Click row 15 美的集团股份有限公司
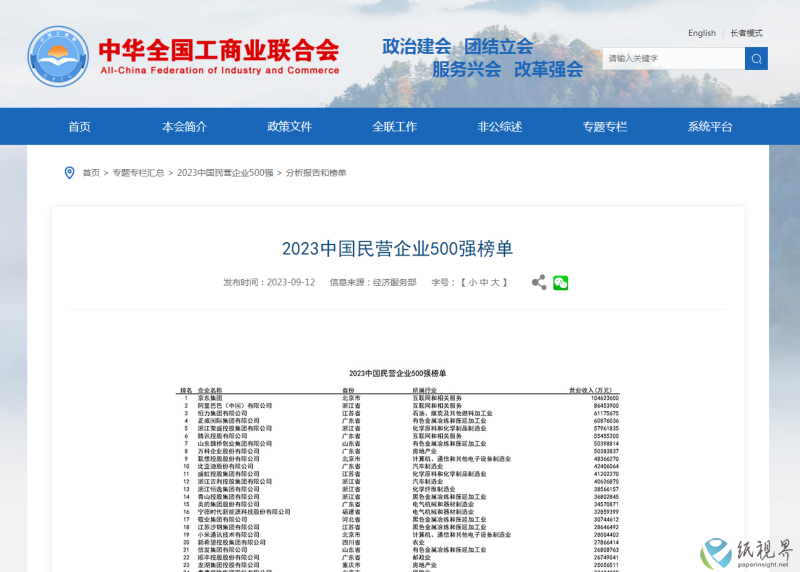This screenshot has width=800, height=572. [229, 504]
